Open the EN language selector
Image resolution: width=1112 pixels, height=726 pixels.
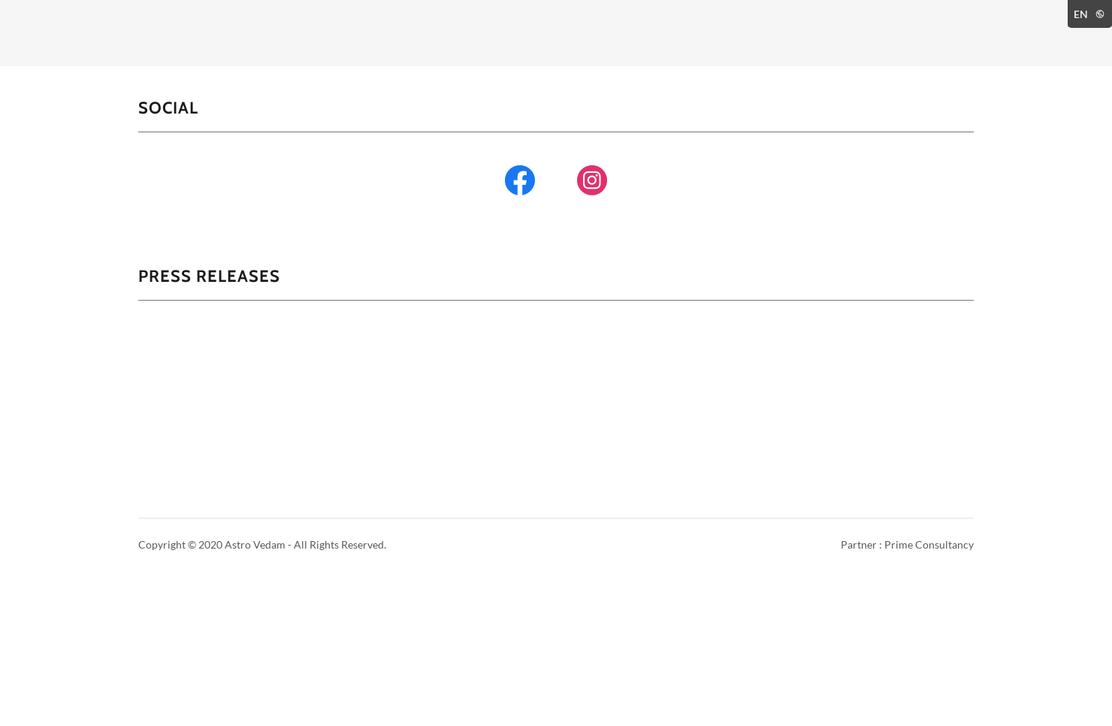pos(1089,14)
